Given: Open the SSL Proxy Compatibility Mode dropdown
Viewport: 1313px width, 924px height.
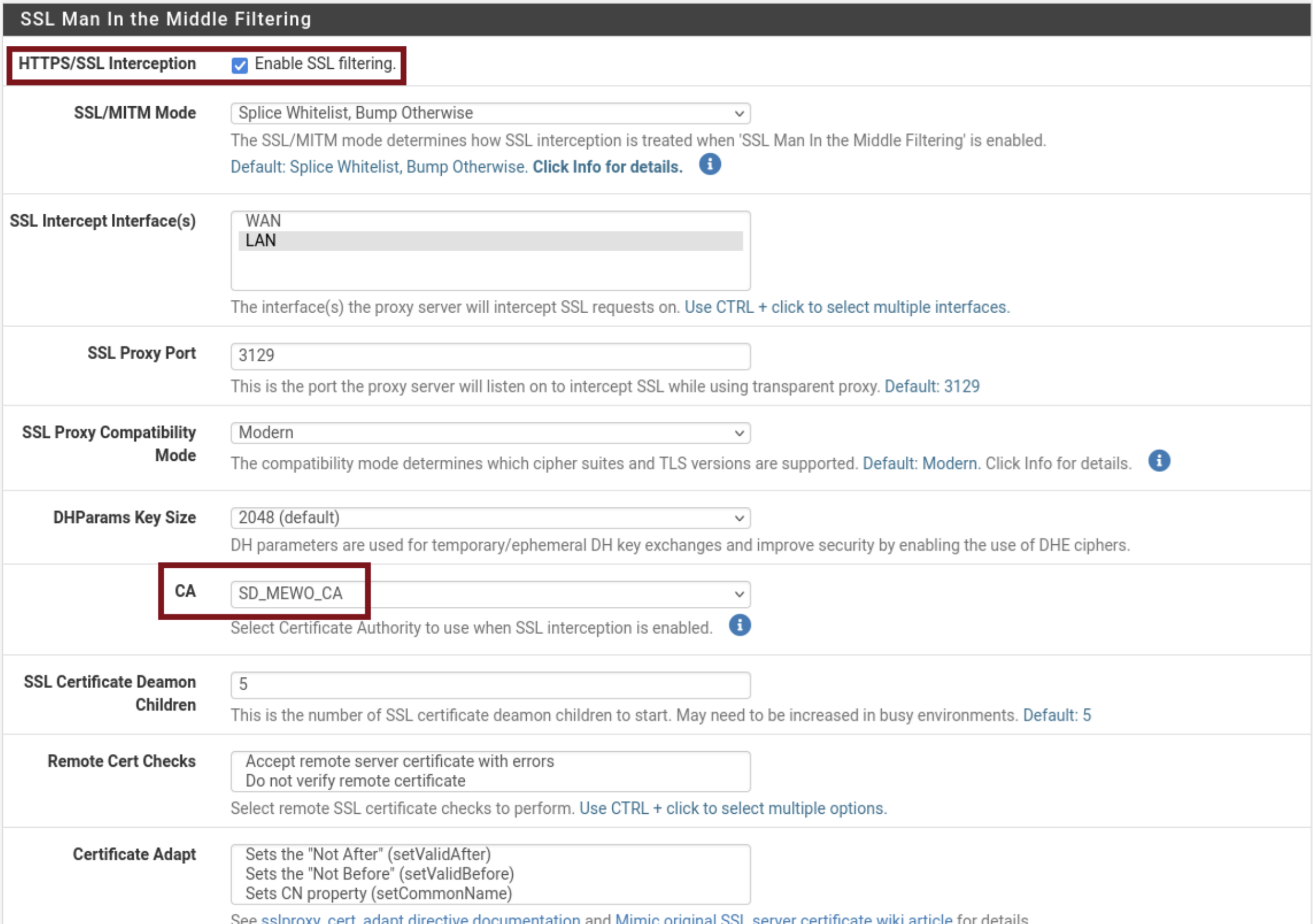Looking at the screenshot, I should point(490,432).
